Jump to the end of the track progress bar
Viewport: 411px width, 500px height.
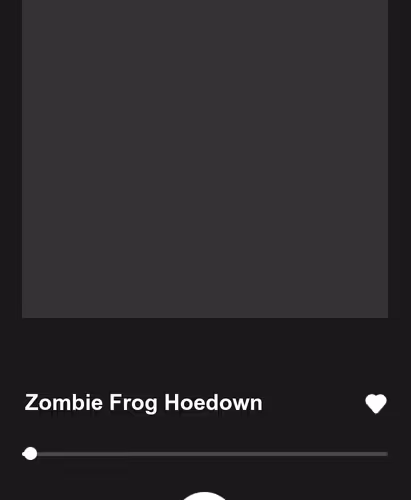pos(387,454)
